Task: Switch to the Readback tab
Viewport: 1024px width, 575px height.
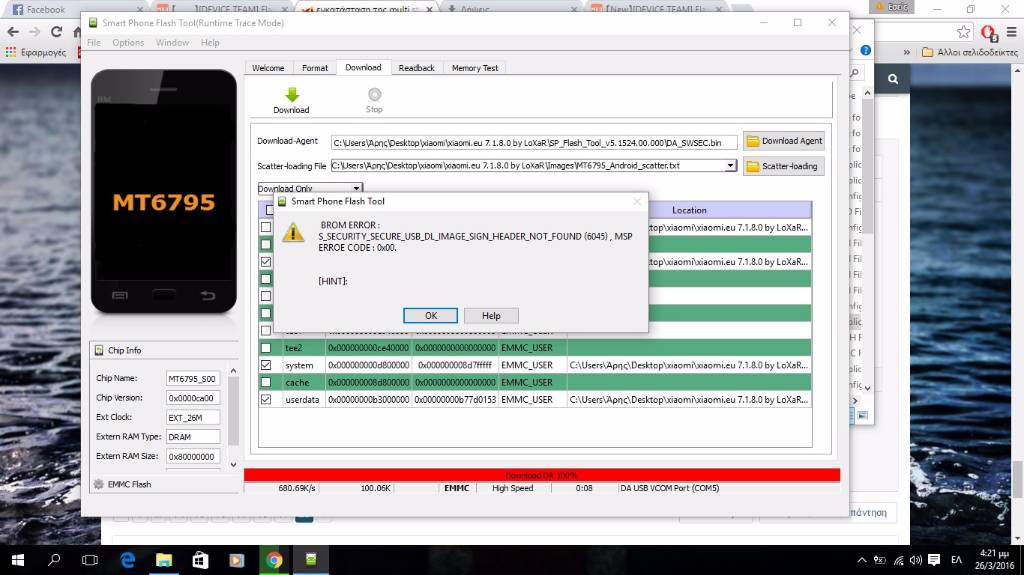Action: click(416, 68)
